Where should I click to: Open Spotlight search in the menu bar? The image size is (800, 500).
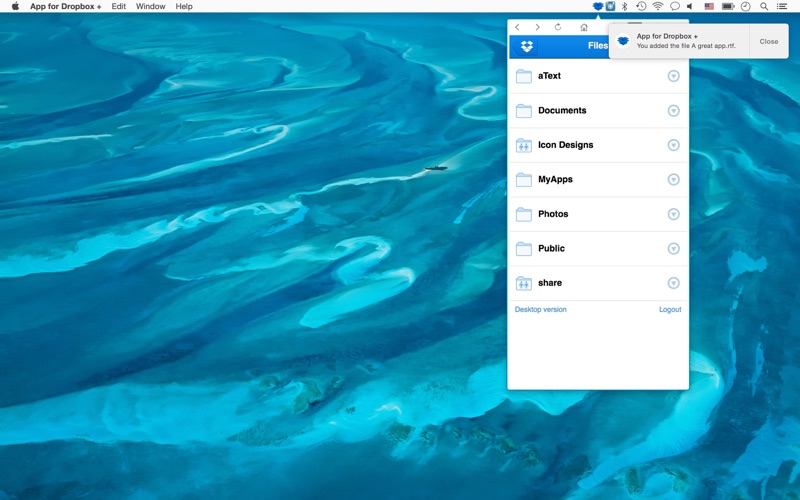click(764, 7)
